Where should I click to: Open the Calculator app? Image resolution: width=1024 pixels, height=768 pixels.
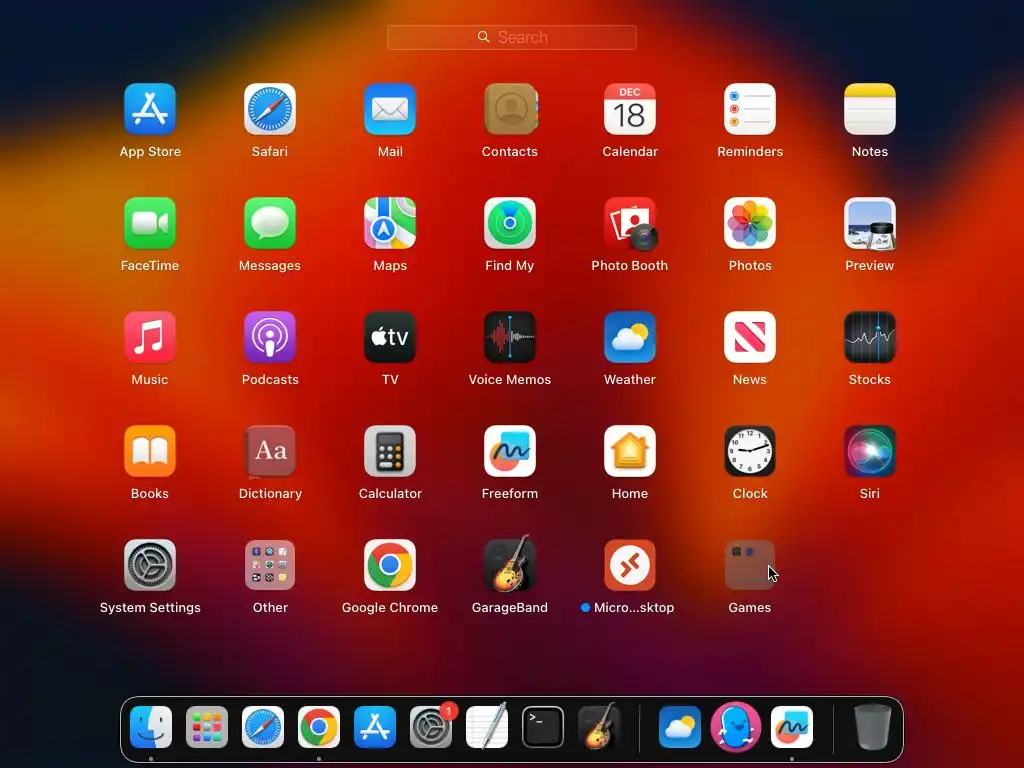390,451
